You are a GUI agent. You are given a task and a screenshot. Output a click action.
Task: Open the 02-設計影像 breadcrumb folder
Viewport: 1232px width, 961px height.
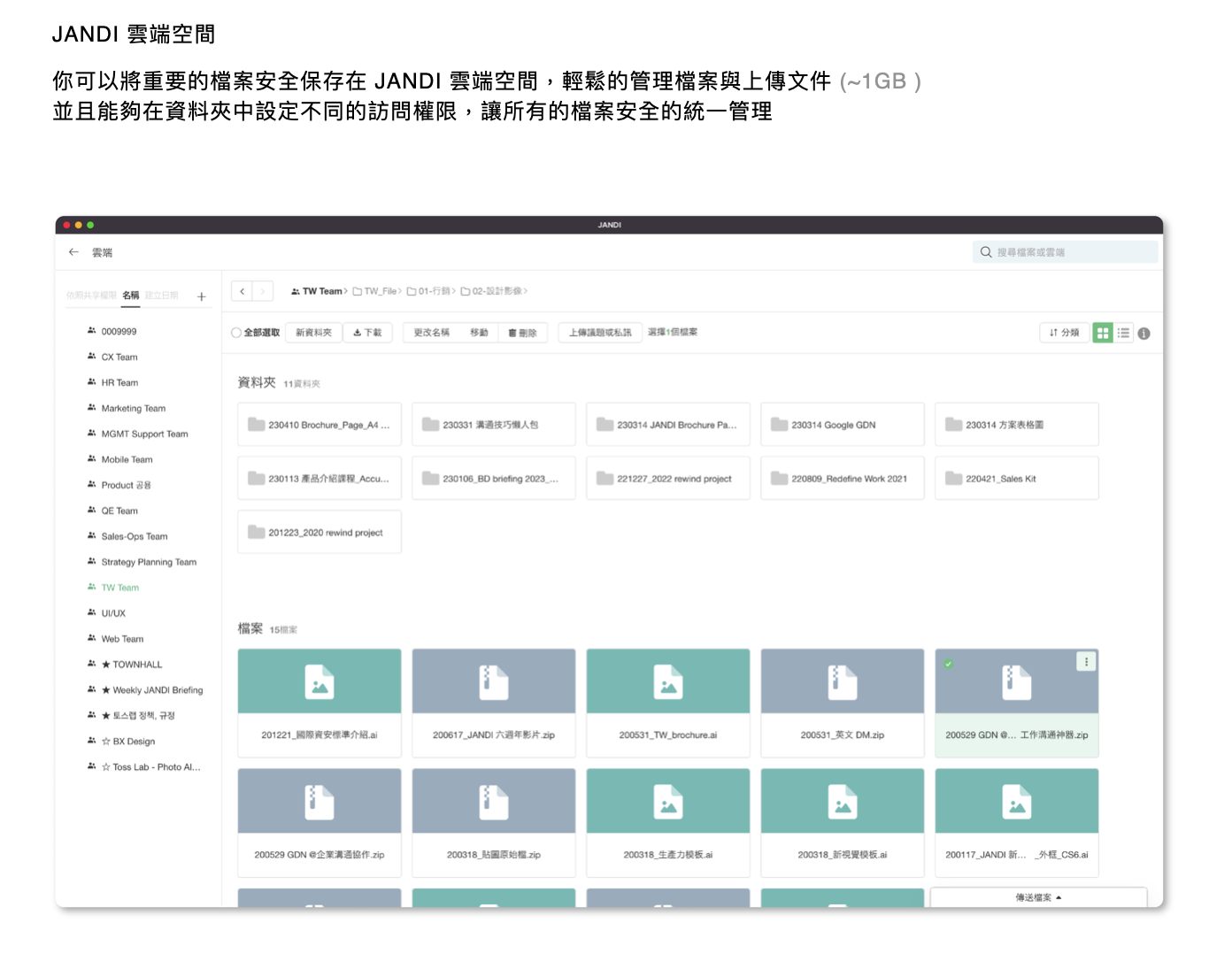495,291
